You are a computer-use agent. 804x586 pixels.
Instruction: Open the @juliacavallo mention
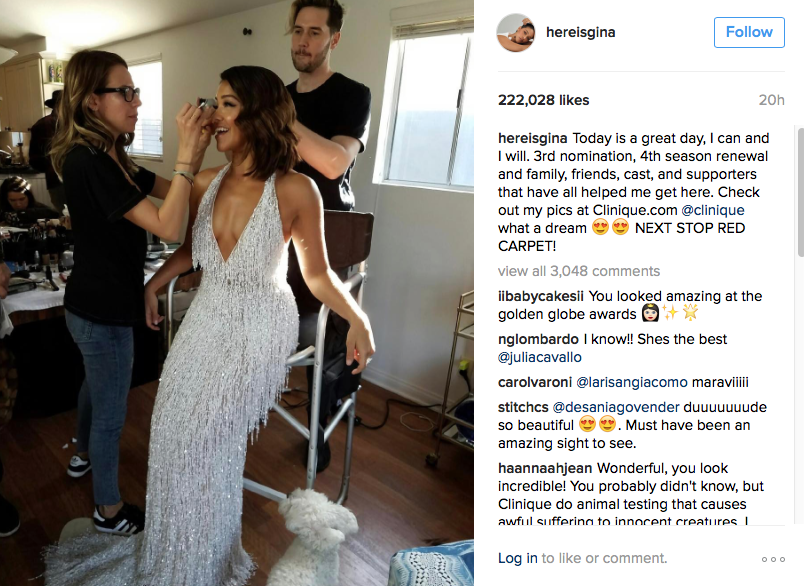540,357
